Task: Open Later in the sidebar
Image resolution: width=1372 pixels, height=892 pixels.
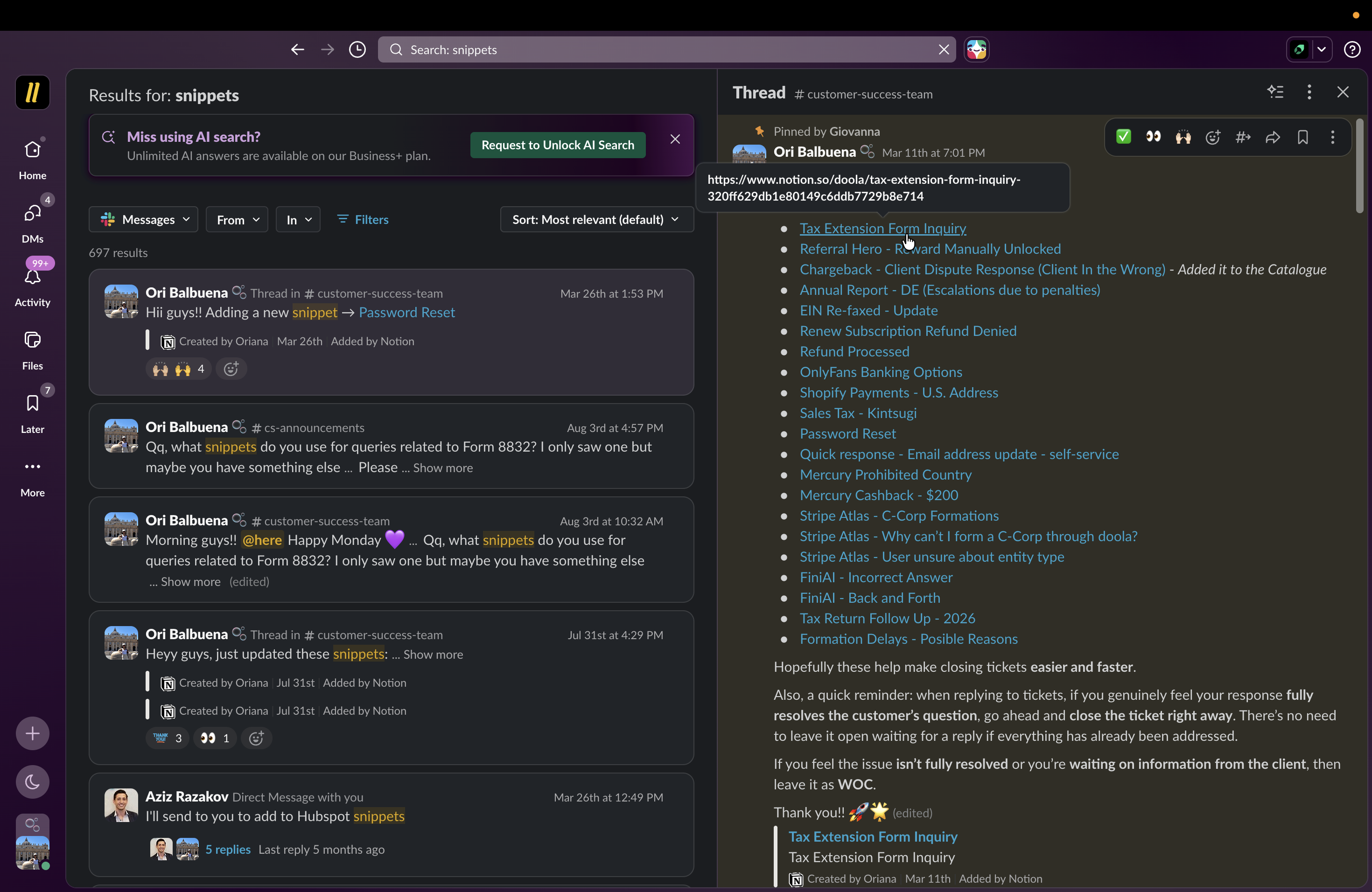Action: coord(32,413)
